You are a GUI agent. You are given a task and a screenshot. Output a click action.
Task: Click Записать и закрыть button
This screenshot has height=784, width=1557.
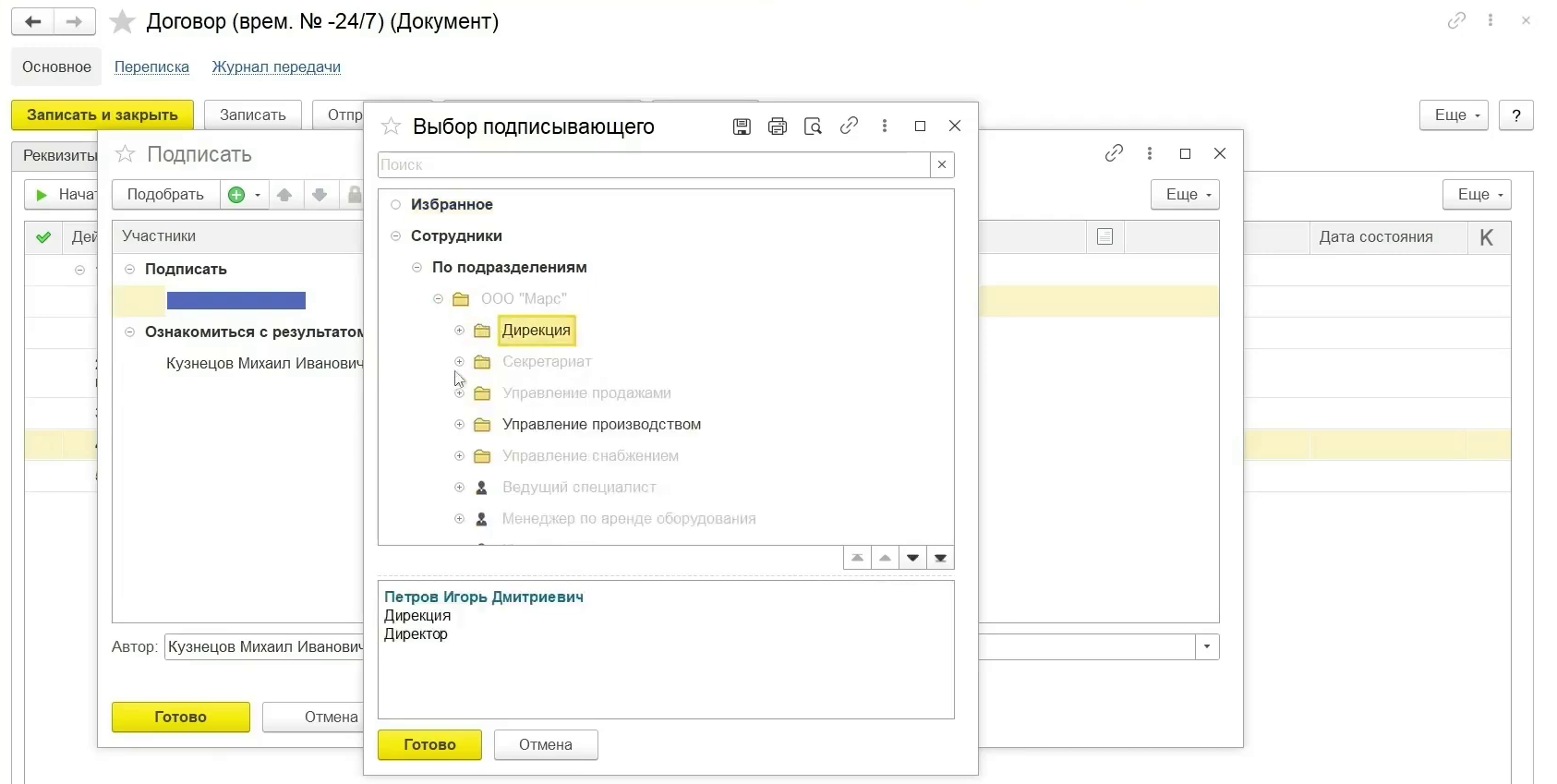click(102, 115)
